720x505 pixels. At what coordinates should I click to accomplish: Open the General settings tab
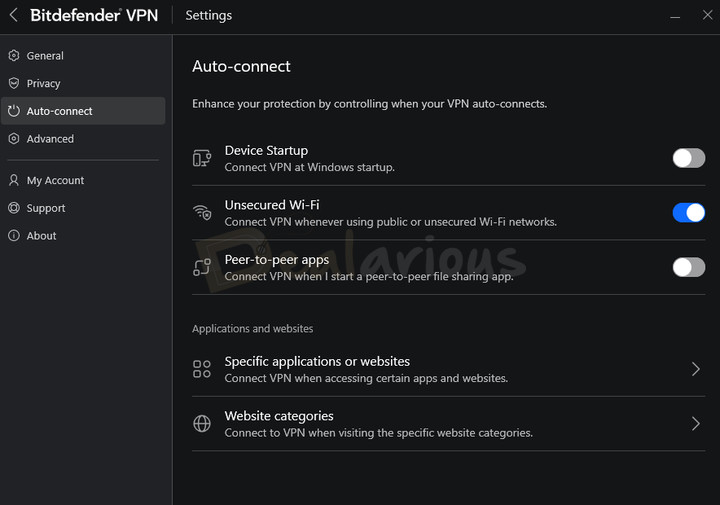point(83,56)
